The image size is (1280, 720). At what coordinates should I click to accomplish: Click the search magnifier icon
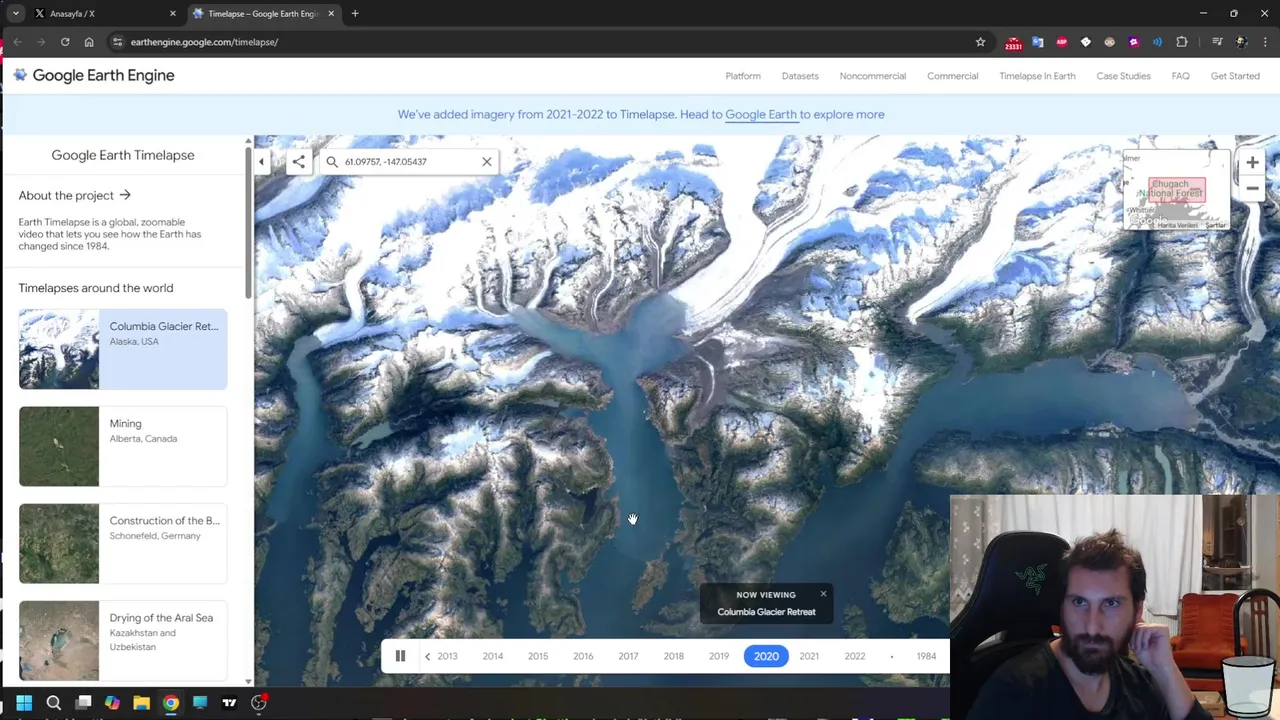332,161
